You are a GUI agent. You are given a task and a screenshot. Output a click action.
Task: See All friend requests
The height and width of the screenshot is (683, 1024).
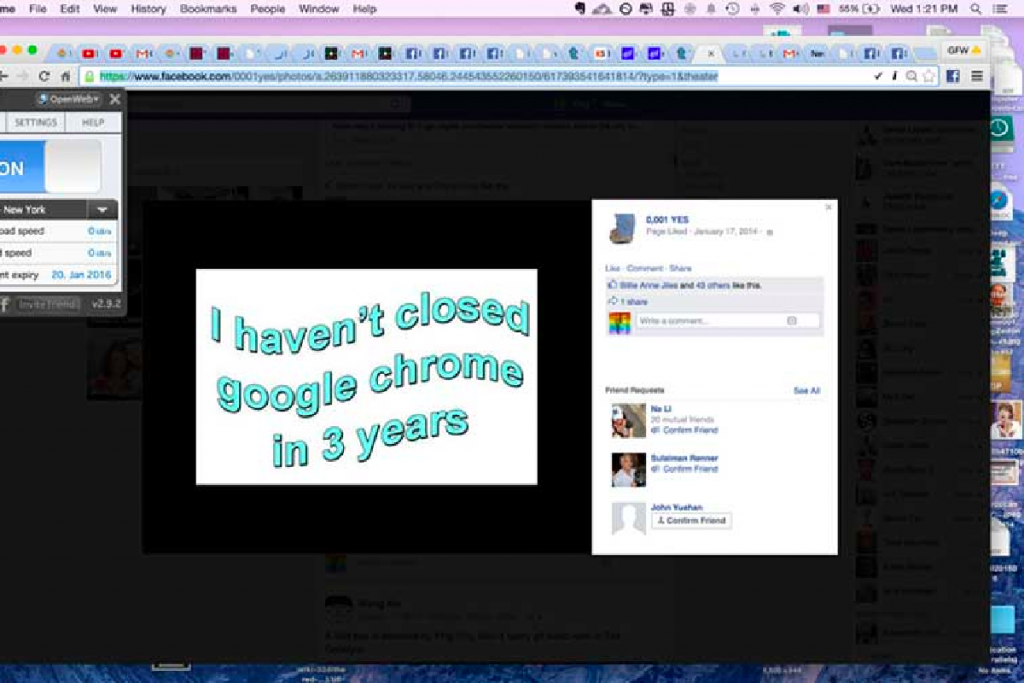(807, 390)
